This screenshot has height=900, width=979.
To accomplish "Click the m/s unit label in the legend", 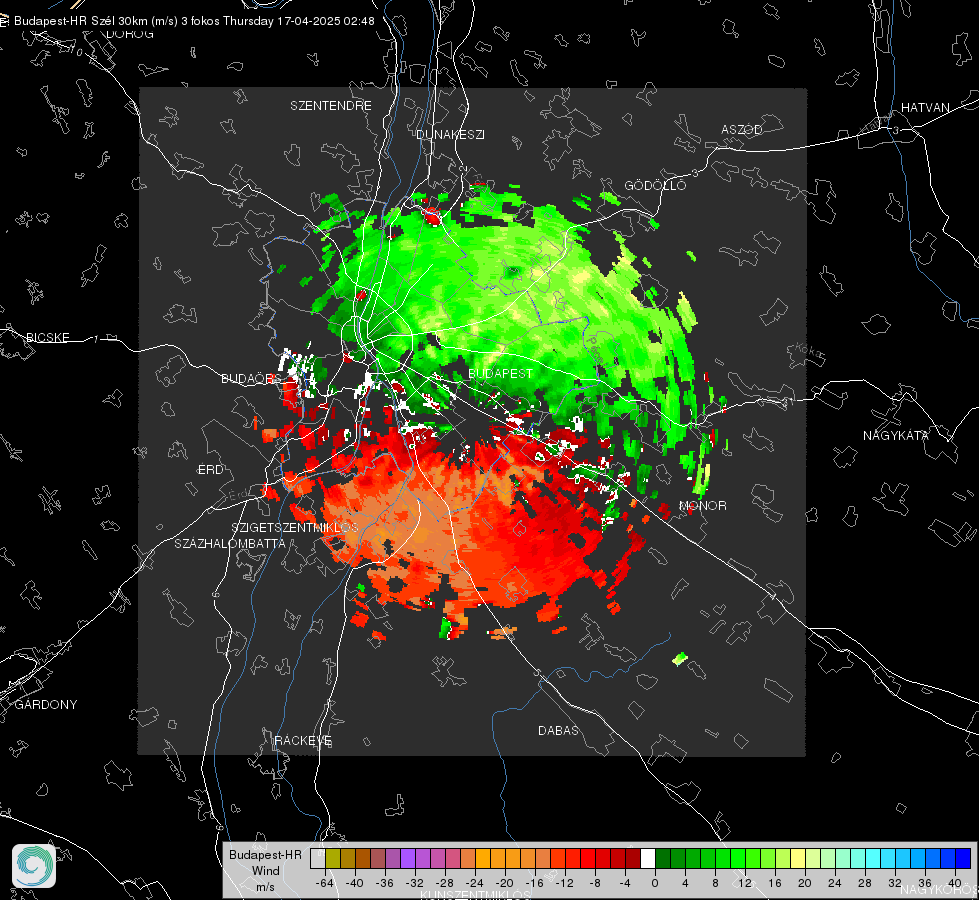I will pyautogui.click(x=265, y=887).
